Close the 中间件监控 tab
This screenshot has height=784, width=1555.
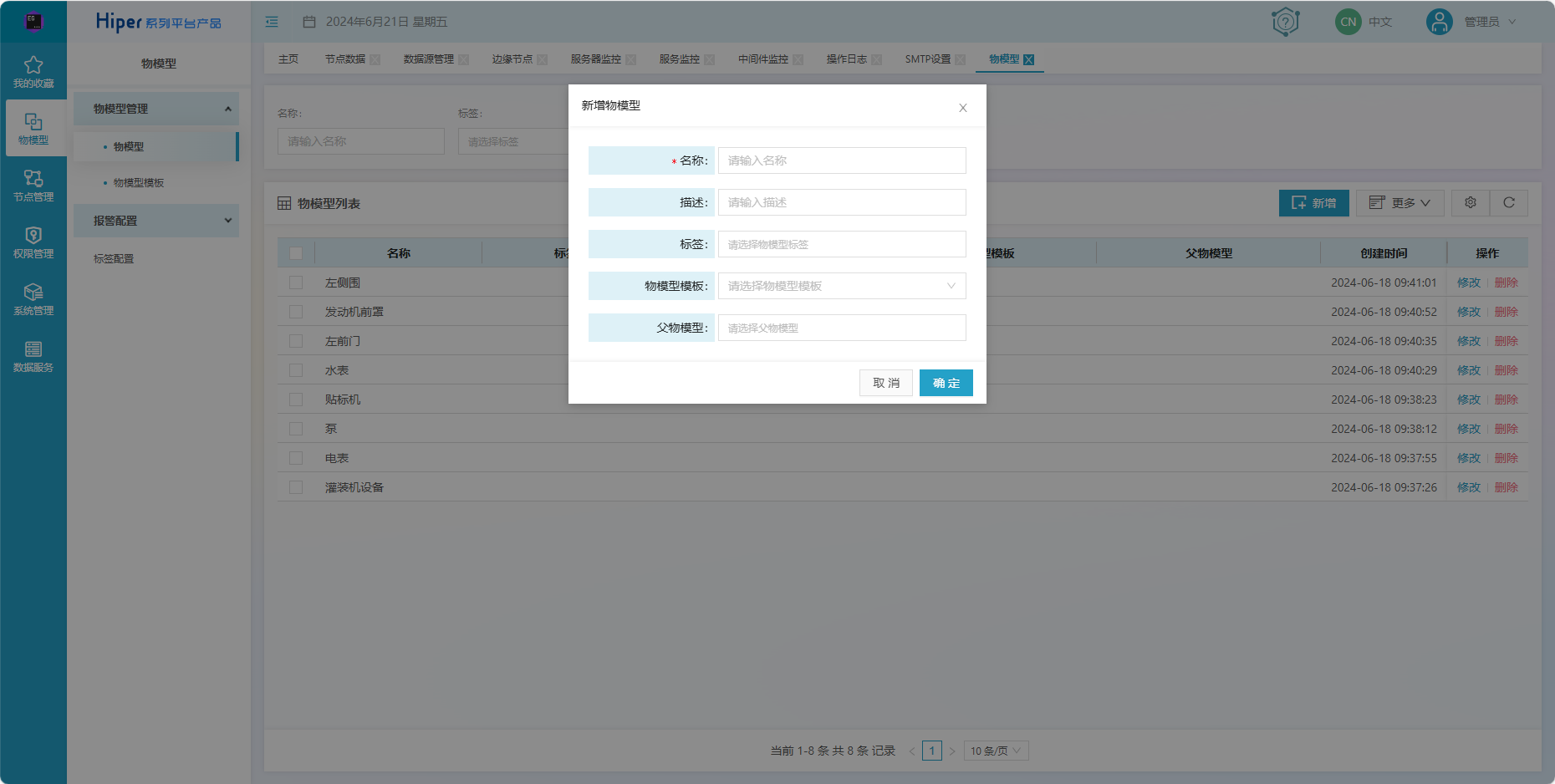(798, 59)
